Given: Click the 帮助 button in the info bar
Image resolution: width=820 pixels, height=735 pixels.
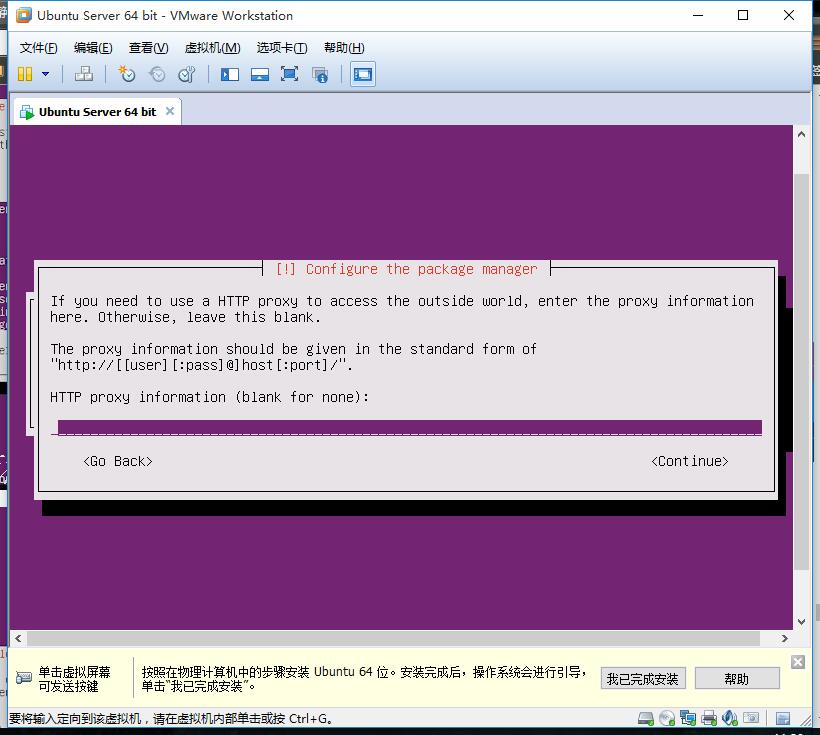Looking at the screenshot, I should point(737,679).
